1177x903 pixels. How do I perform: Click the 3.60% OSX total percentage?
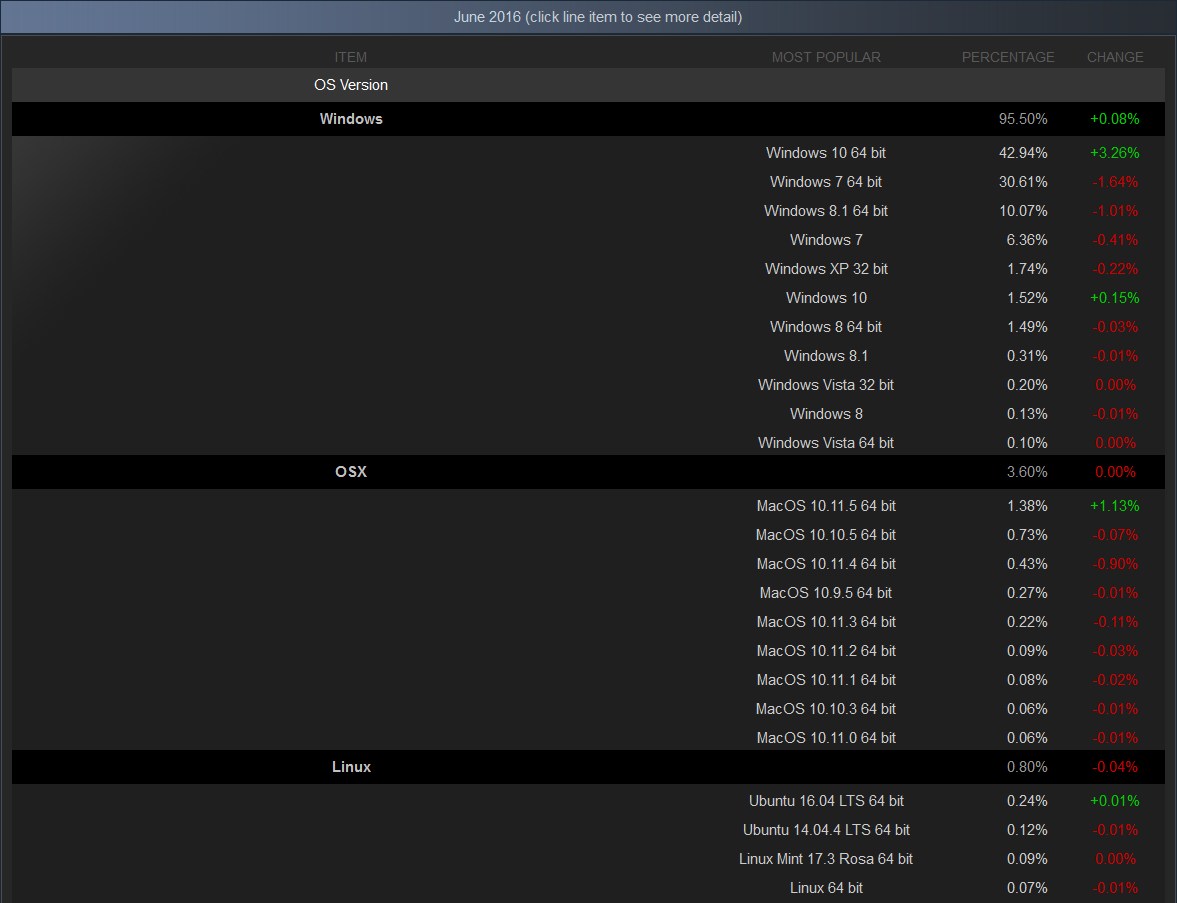[1027, 471]
